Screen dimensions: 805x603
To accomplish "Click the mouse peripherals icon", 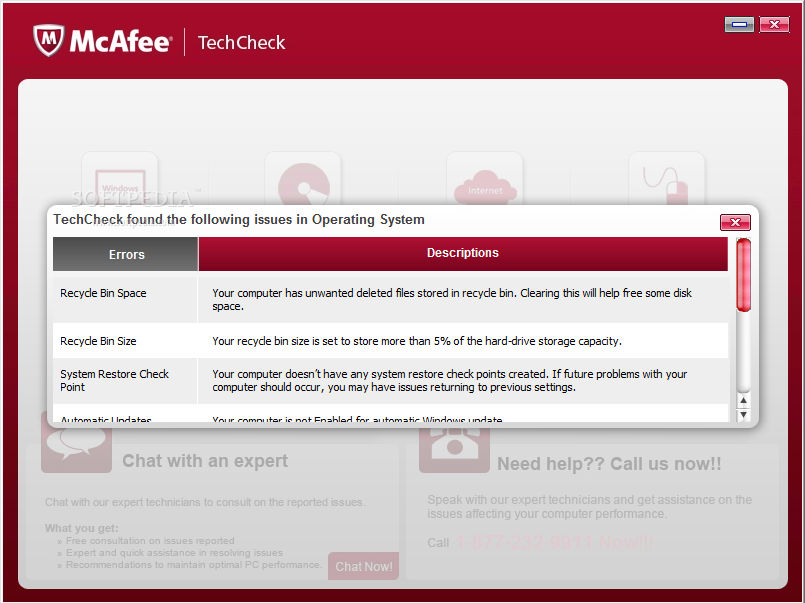I will pyautogui.click(x=666, y=180).
